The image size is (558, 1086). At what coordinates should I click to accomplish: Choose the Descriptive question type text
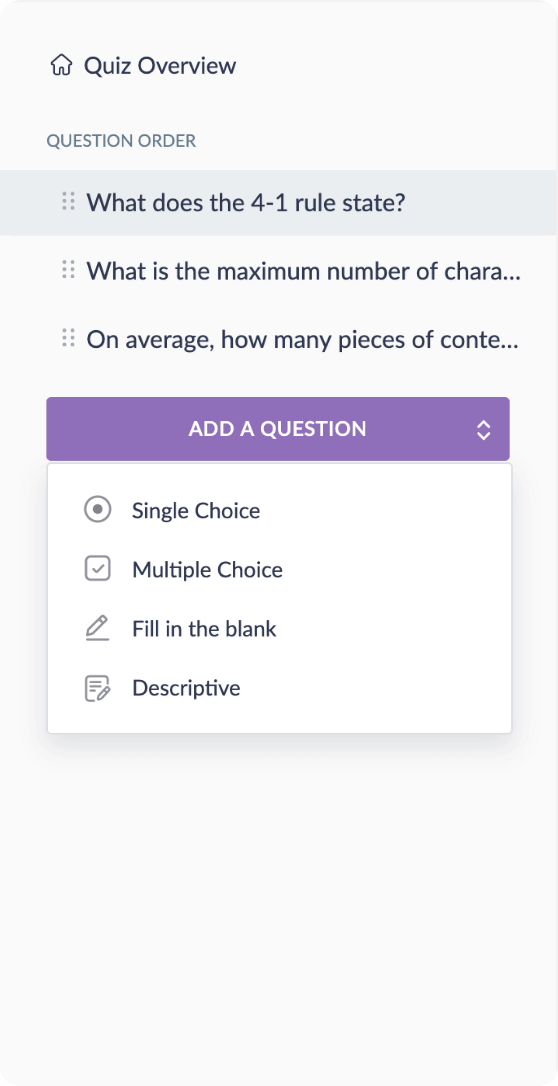coord(186,688)
